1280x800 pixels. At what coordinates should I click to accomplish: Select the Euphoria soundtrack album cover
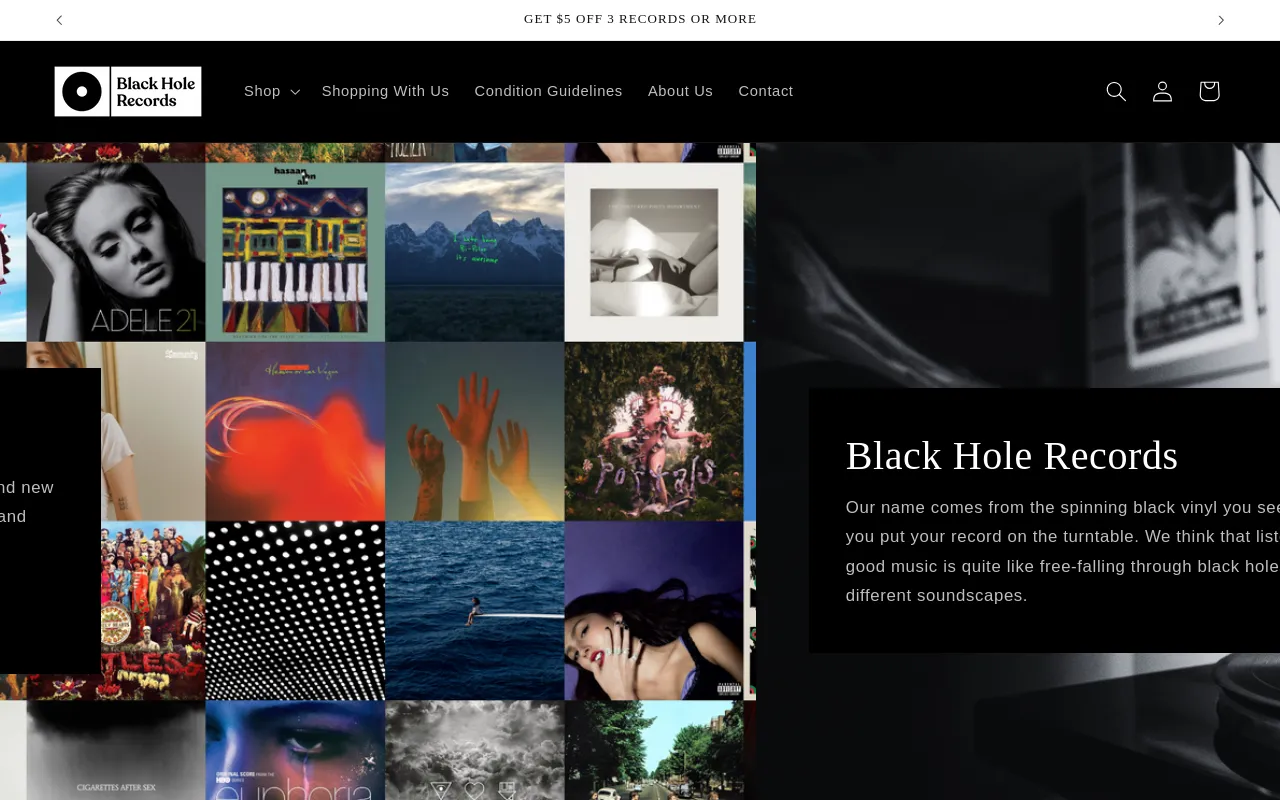tap(295, 750)
